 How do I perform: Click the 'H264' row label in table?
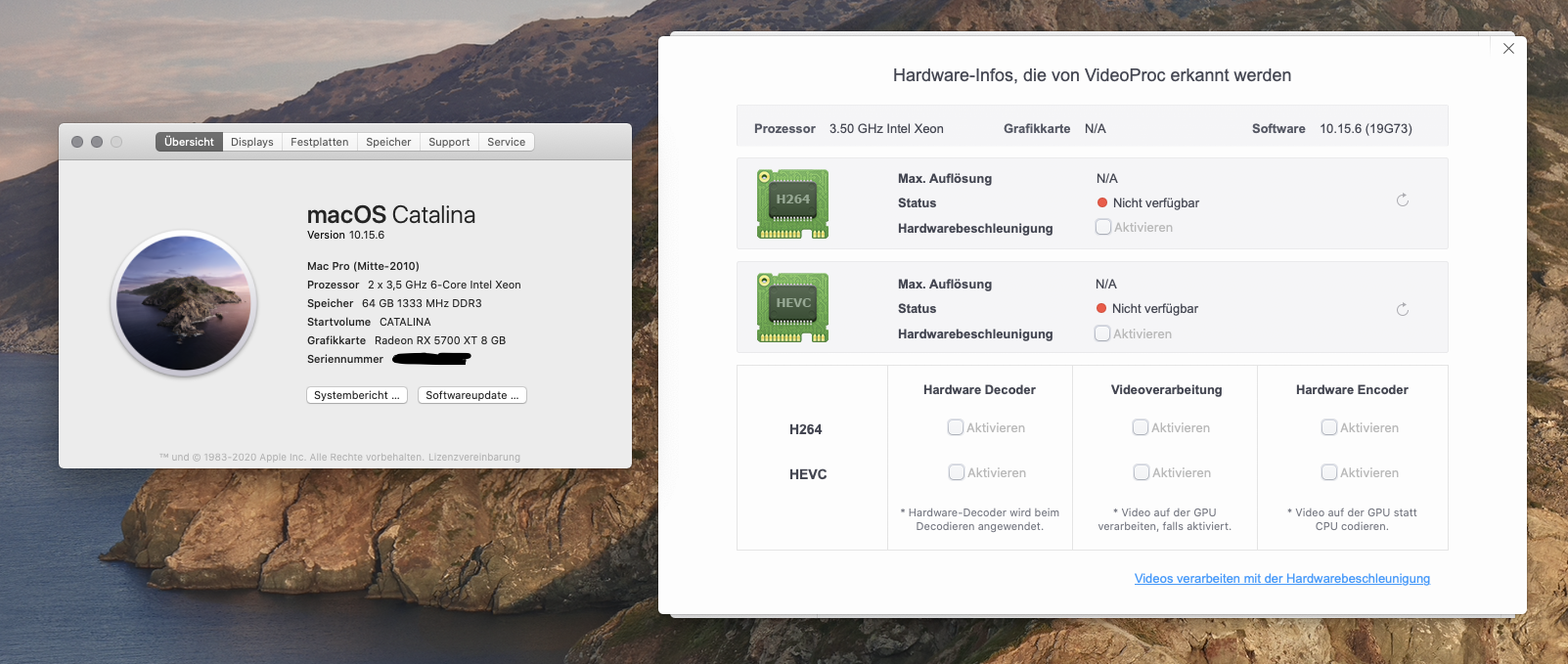(806, 429)
